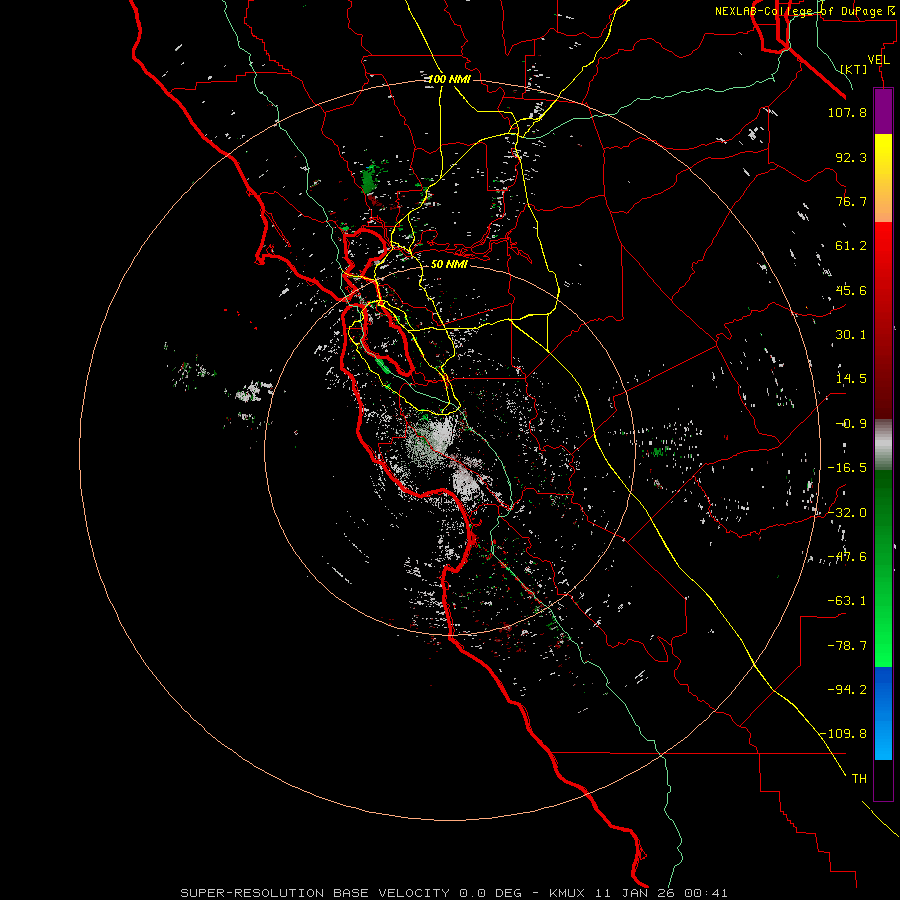Select the -47.6 scale value
This screenshot has width=900, height=900.
tap(847, 557)
